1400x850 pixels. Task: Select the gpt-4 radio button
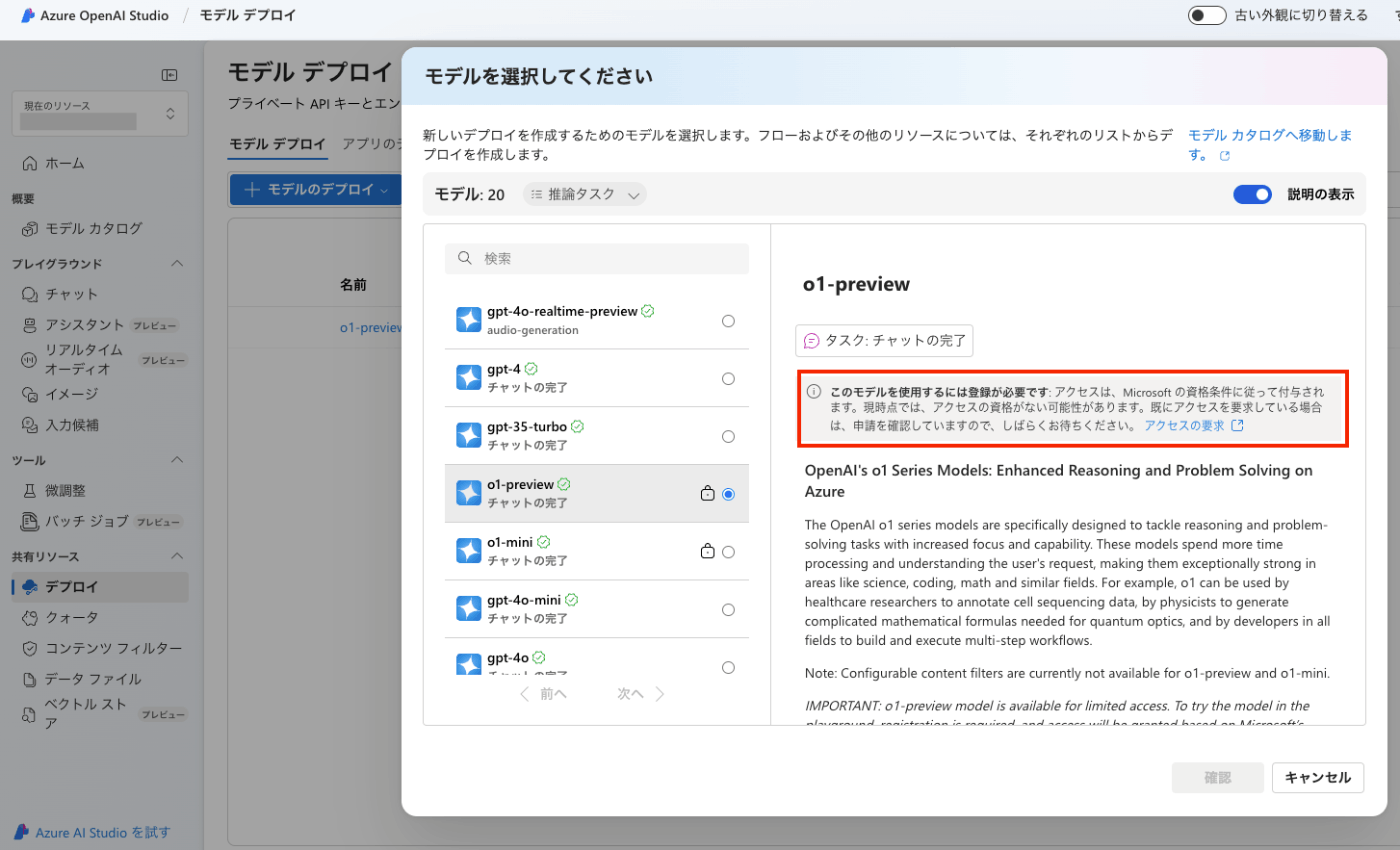[x=728, y=378]
